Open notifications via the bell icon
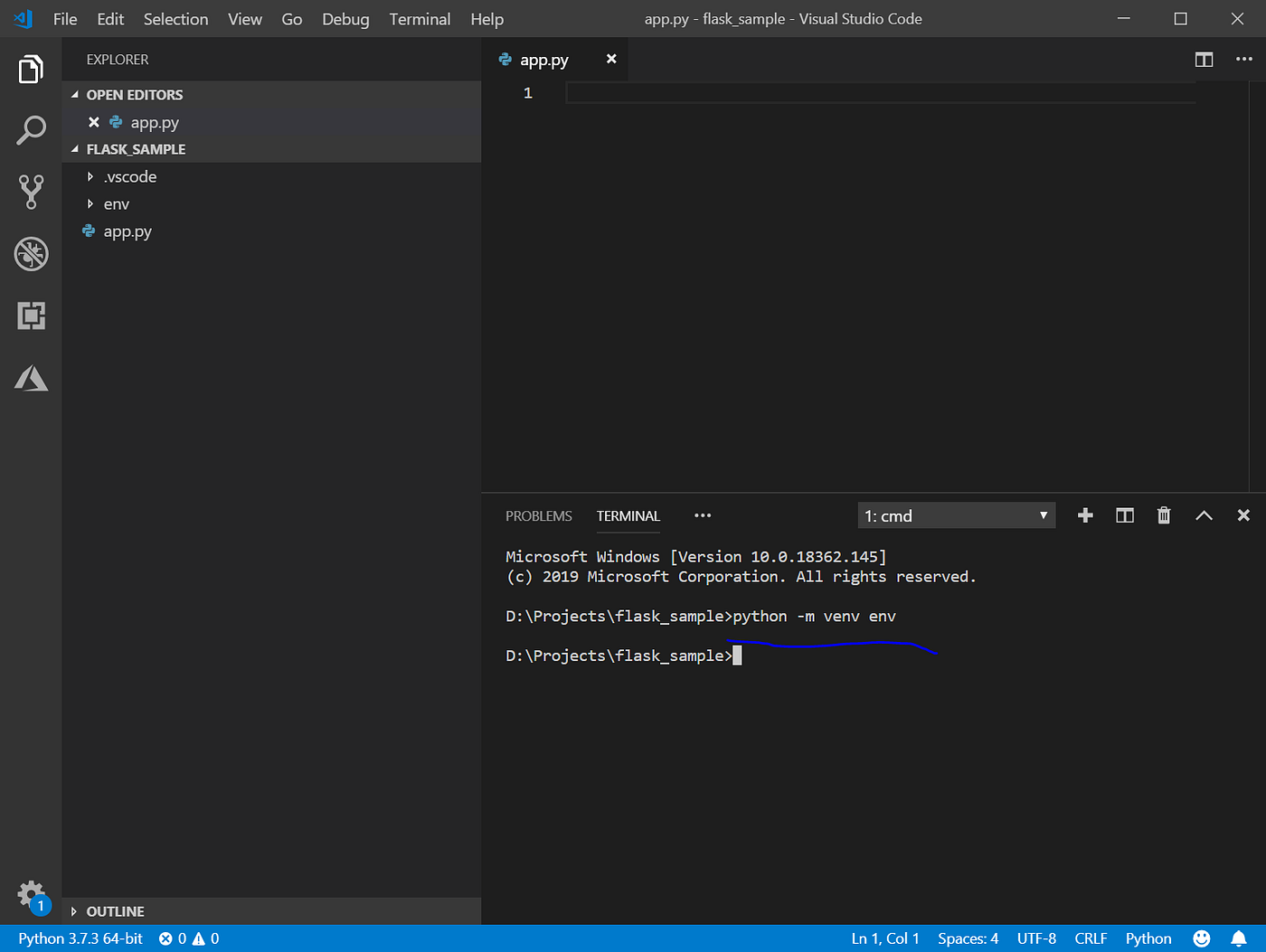This screenshot has width=1266, height=952. coord(1239,938)
